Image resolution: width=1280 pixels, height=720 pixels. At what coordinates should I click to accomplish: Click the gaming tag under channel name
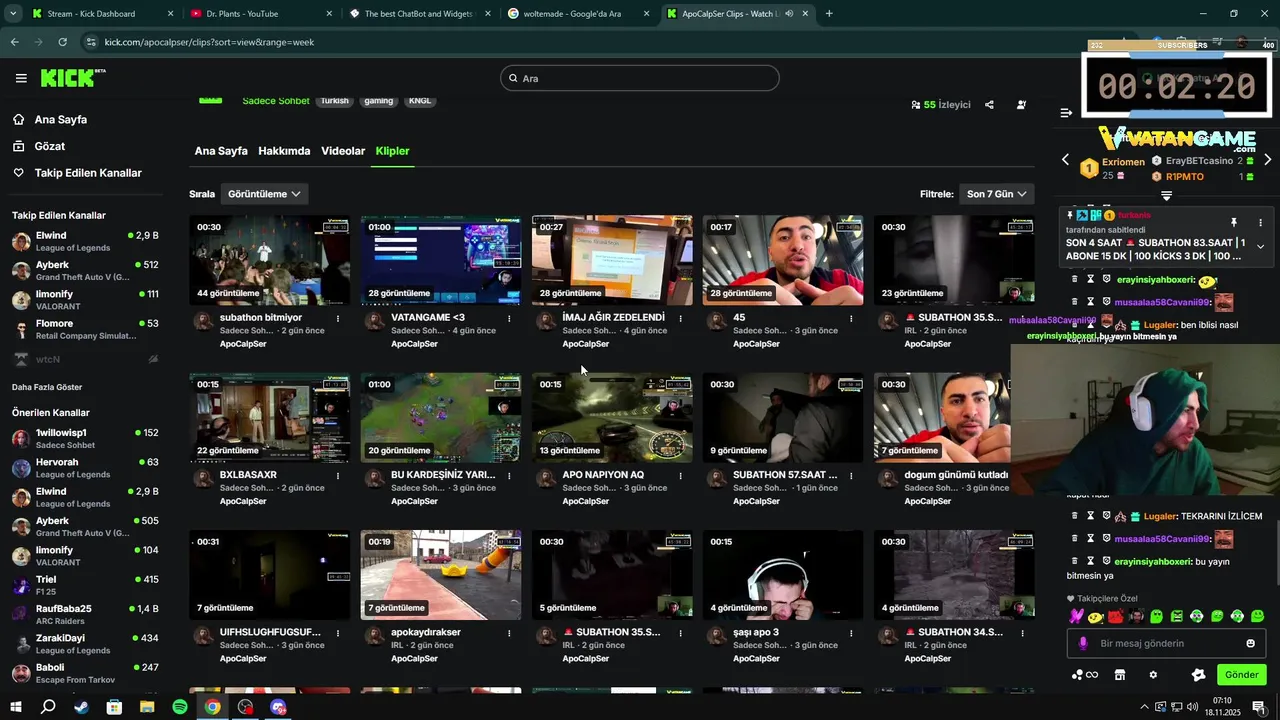click(x=378, y=101)
